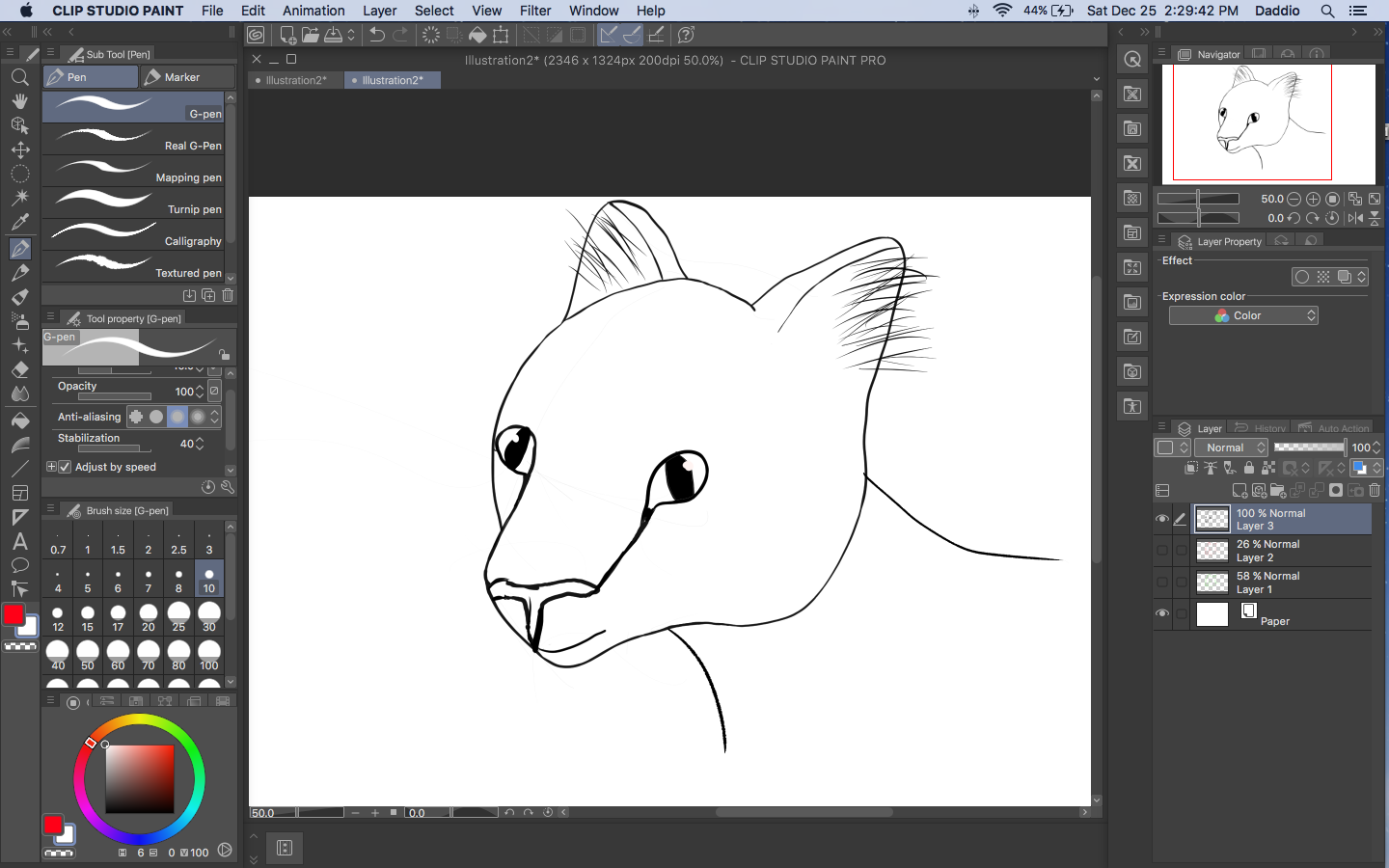Image resolution: width=1389 pixels, height=868 pixels.
Task: Pick the Eyedropper tool
Action: [x=19, y=222]
